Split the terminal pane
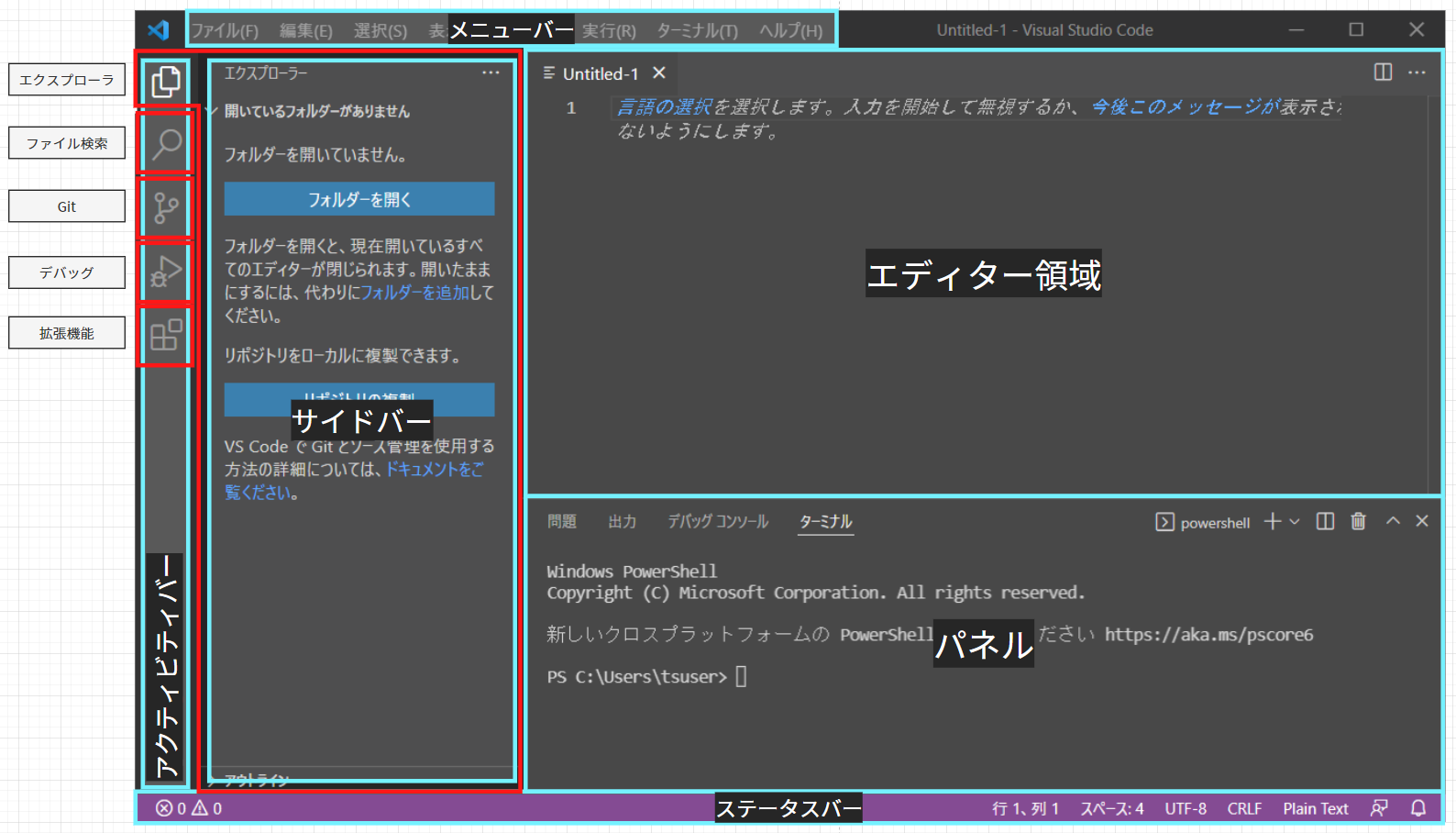The height and width of the screenshot is (833, 1456). (x=1325, y=521)
